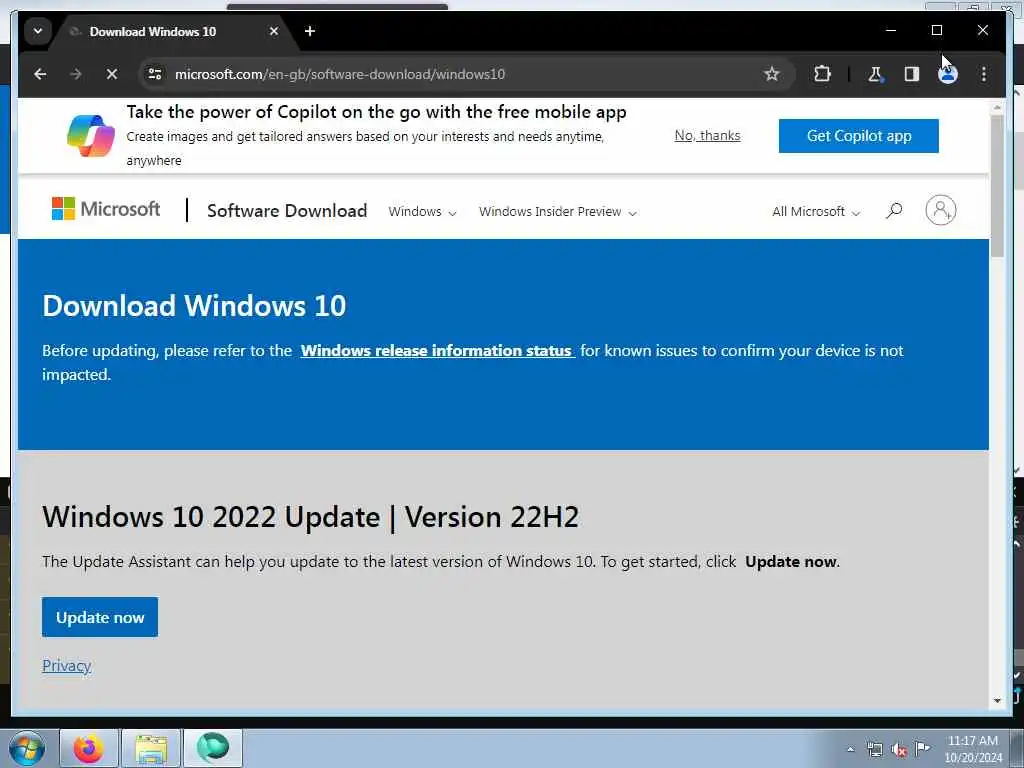Open the Action Center flag icon

922,748
